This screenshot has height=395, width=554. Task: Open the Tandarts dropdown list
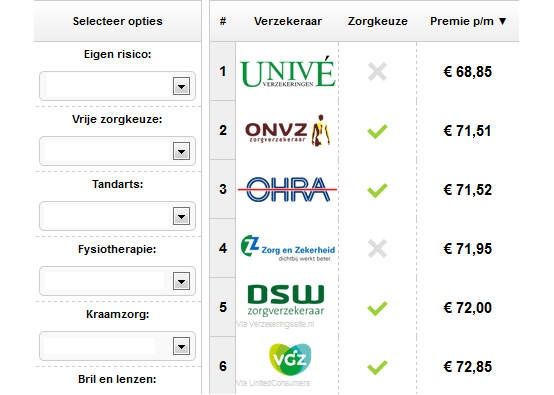point(117,216)
